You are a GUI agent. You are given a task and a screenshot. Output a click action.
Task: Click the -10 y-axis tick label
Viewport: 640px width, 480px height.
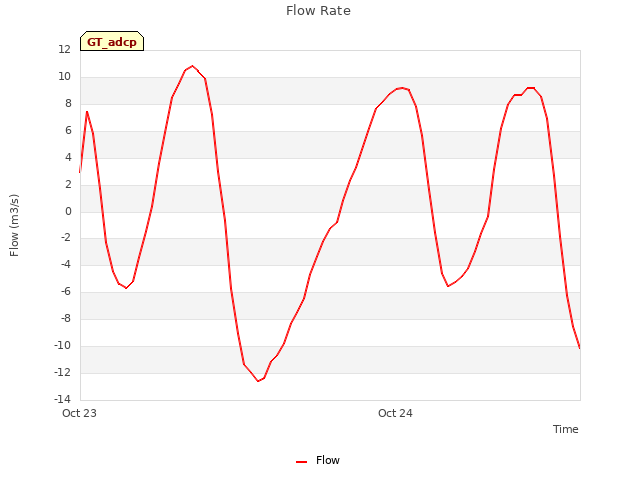pos(62,345)
